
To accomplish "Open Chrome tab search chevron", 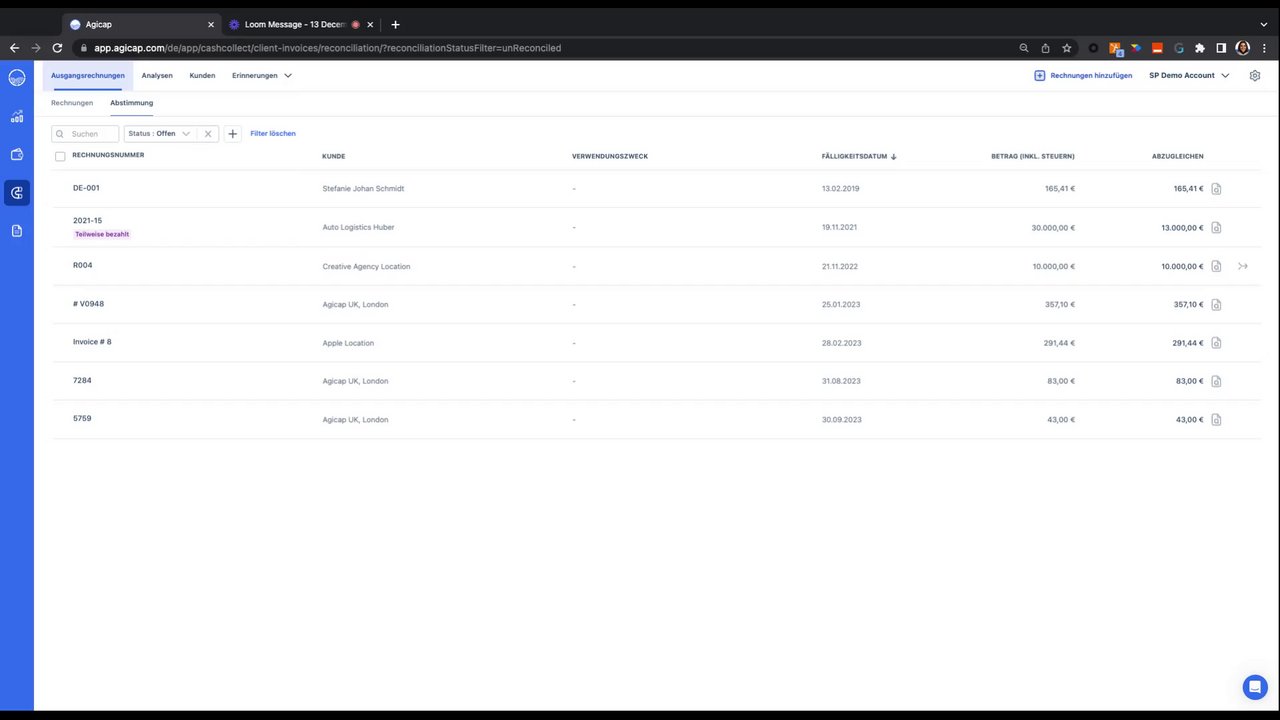I will pos(1264,24).
